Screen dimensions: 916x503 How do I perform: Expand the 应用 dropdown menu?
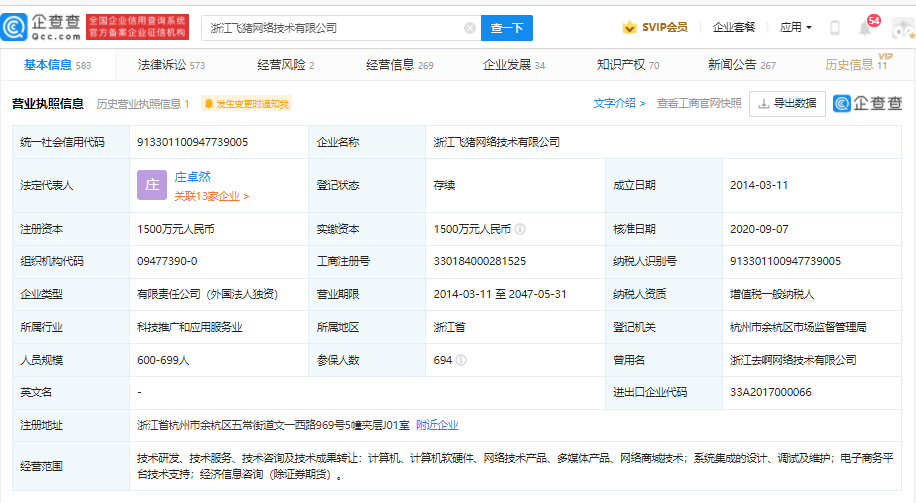[796, 27]
